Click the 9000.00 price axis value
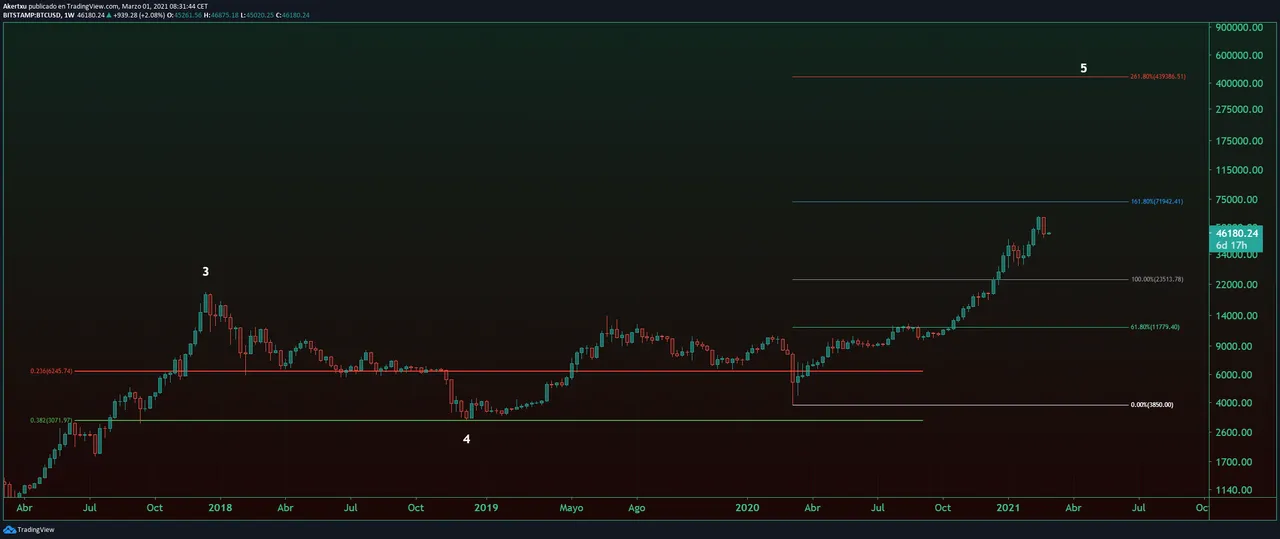 coord(1233,346)
